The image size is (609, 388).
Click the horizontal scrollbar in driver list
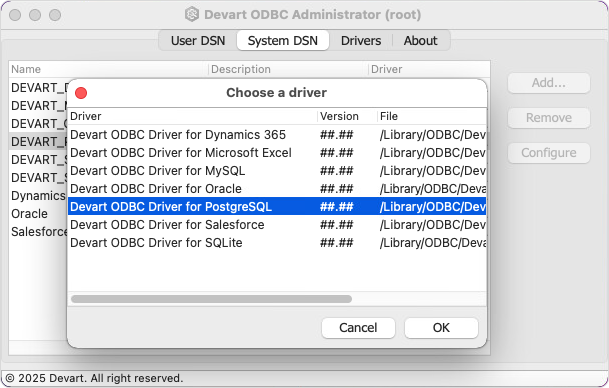211,299
